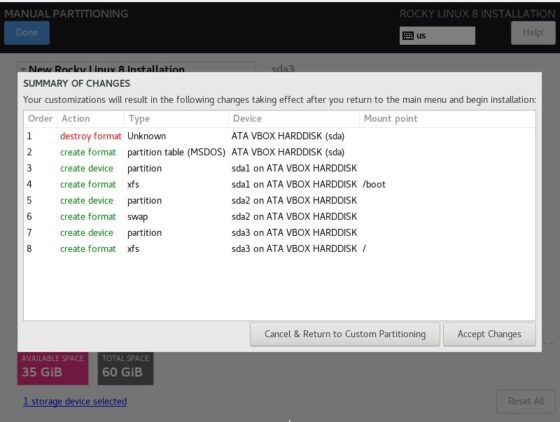This screenshot has height=422, width=560.
Task: Click sda2 on ATA VBOX HARDDISK in row 5
Action: click(x=294, y=201)
